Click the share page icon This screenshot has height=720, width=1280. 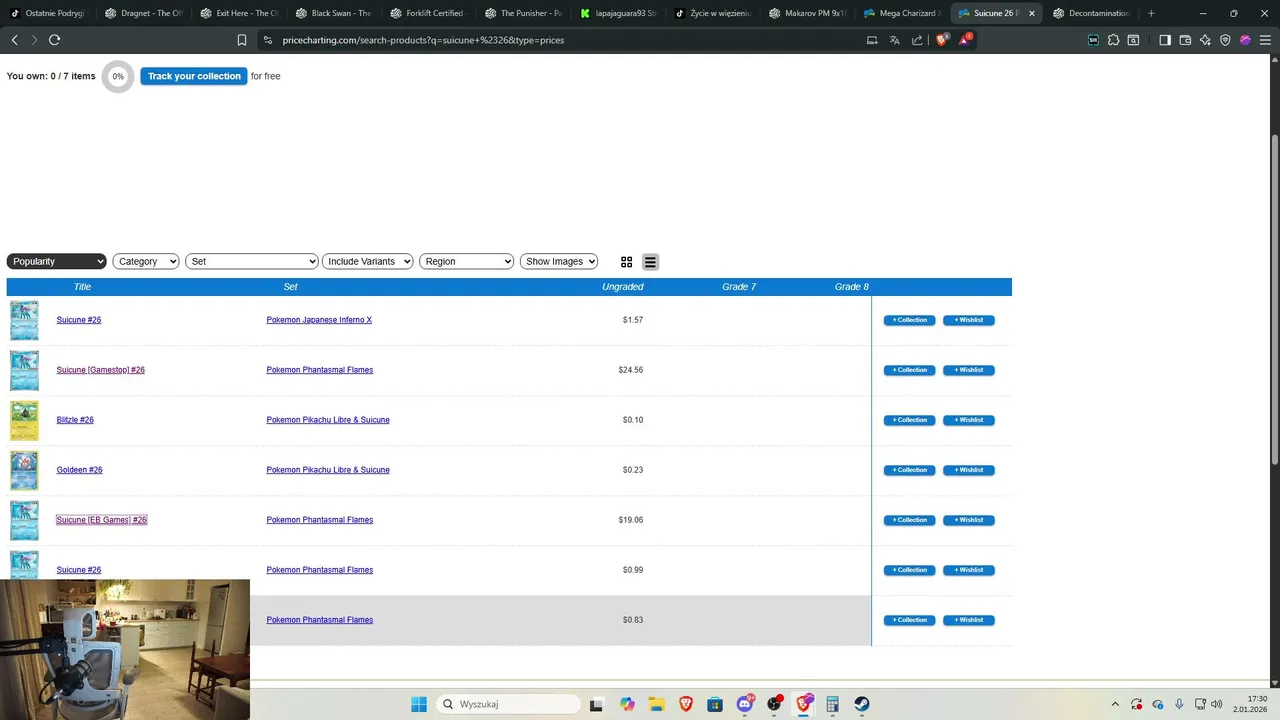(917, 40)
